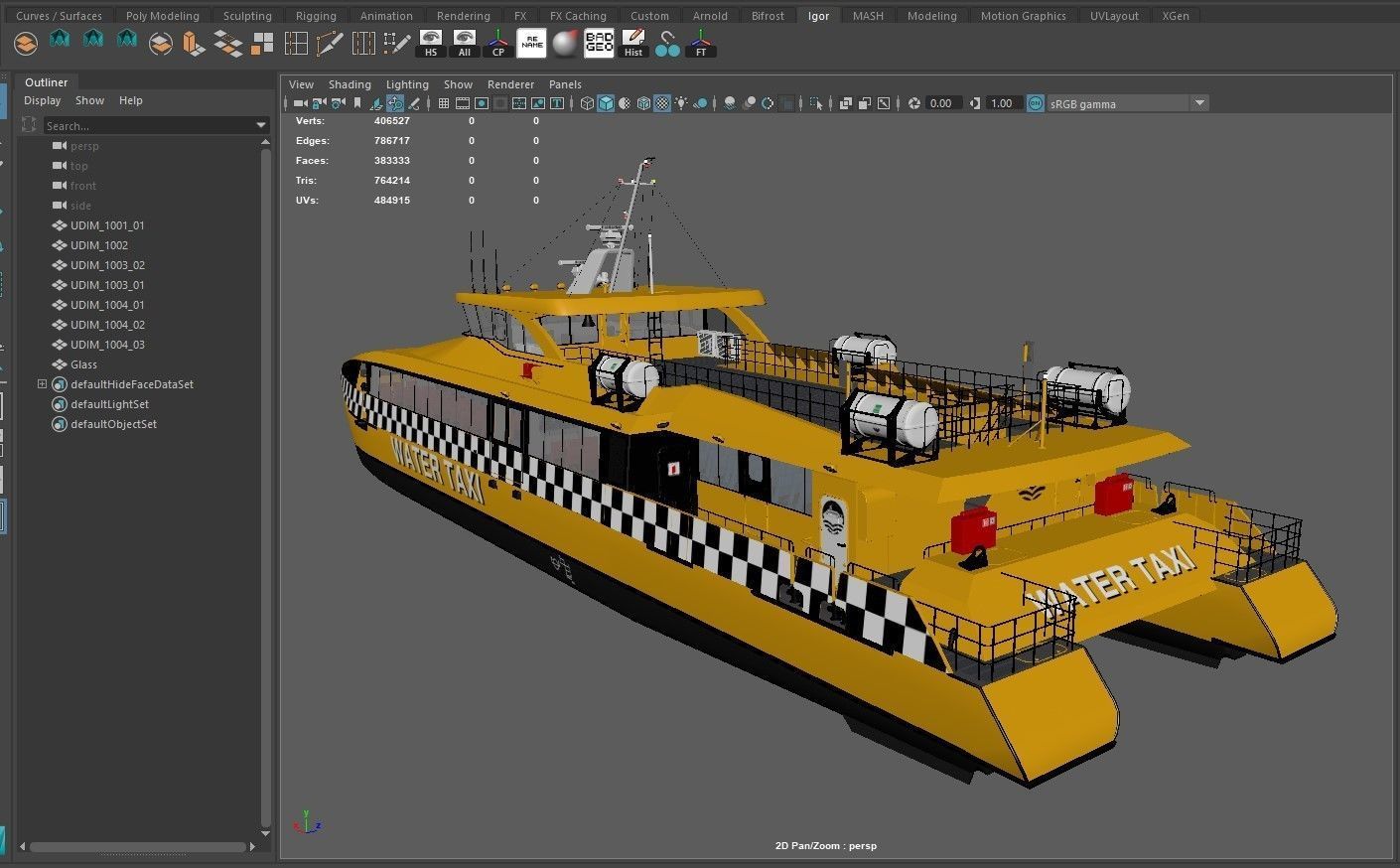Click the HS eye shelf icon
The height and width of the screenshot is (868, 1400).
click(x=430, y=43)
